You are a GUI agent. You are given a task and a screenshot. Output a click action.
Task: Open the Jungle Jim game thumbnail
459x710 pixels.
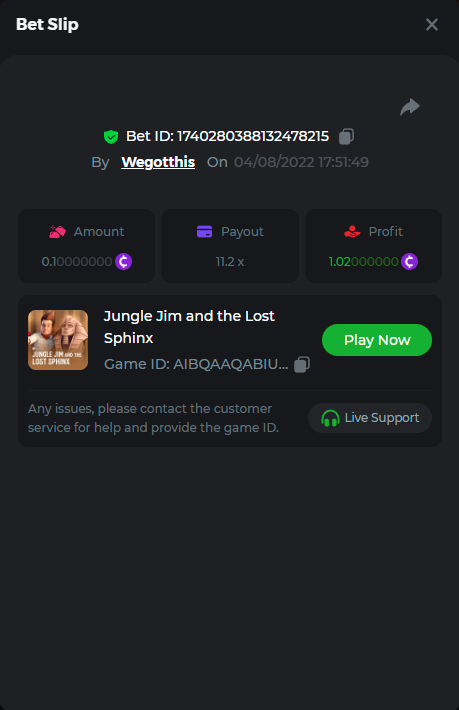(58, 340)
